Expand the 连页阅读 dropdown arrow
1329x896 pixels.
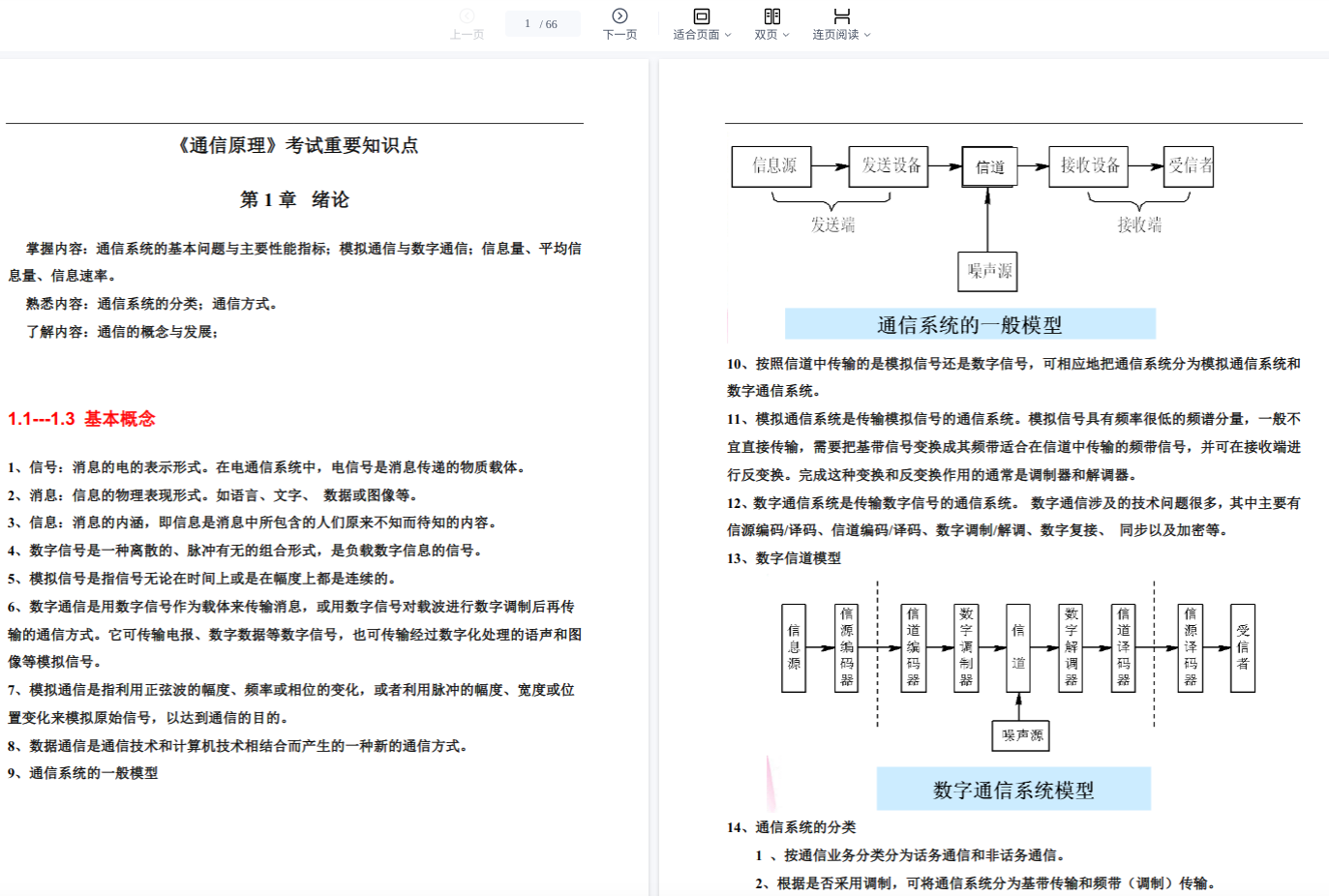tap(867, 35)
